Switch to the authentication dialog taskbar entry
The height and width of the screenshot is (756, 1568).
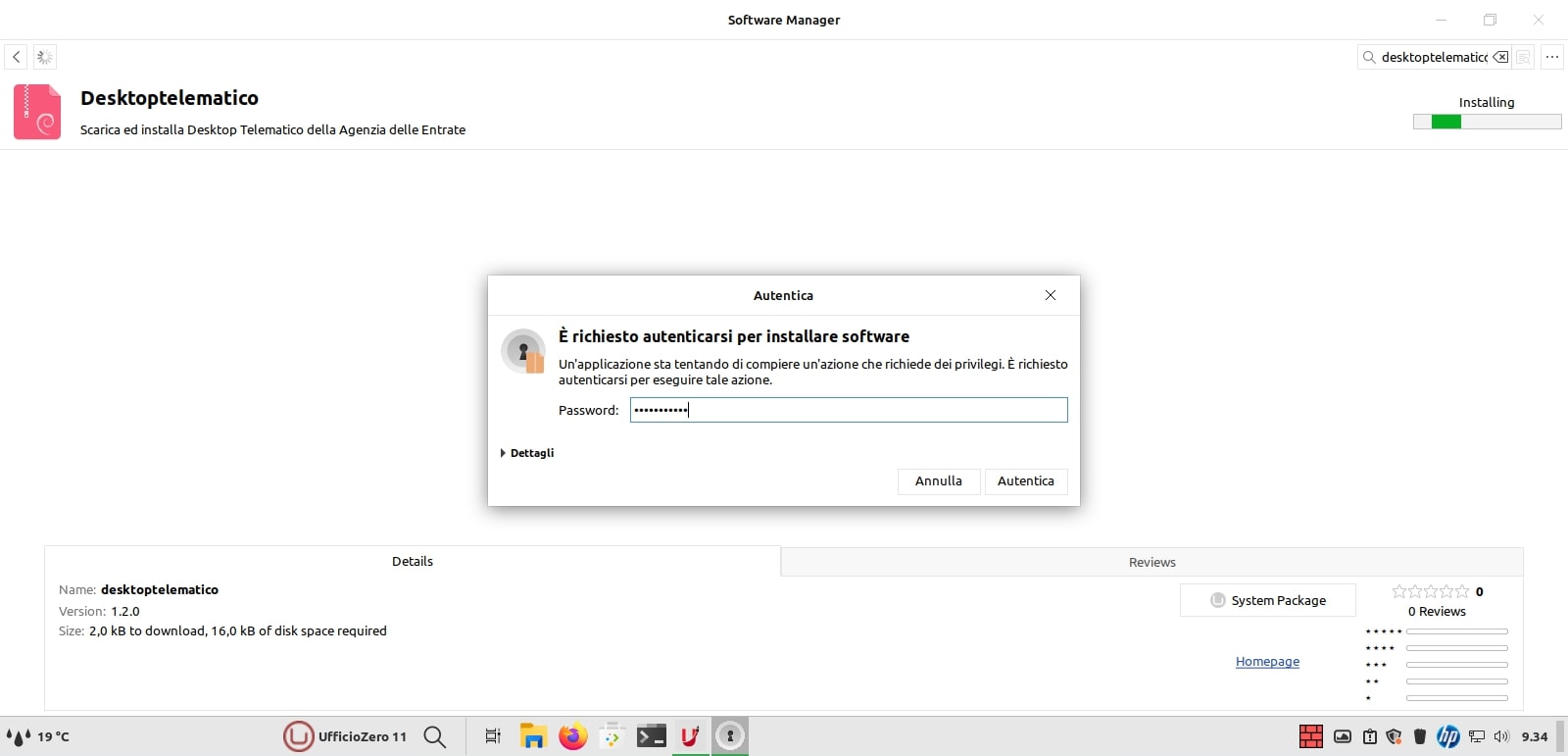730,736
